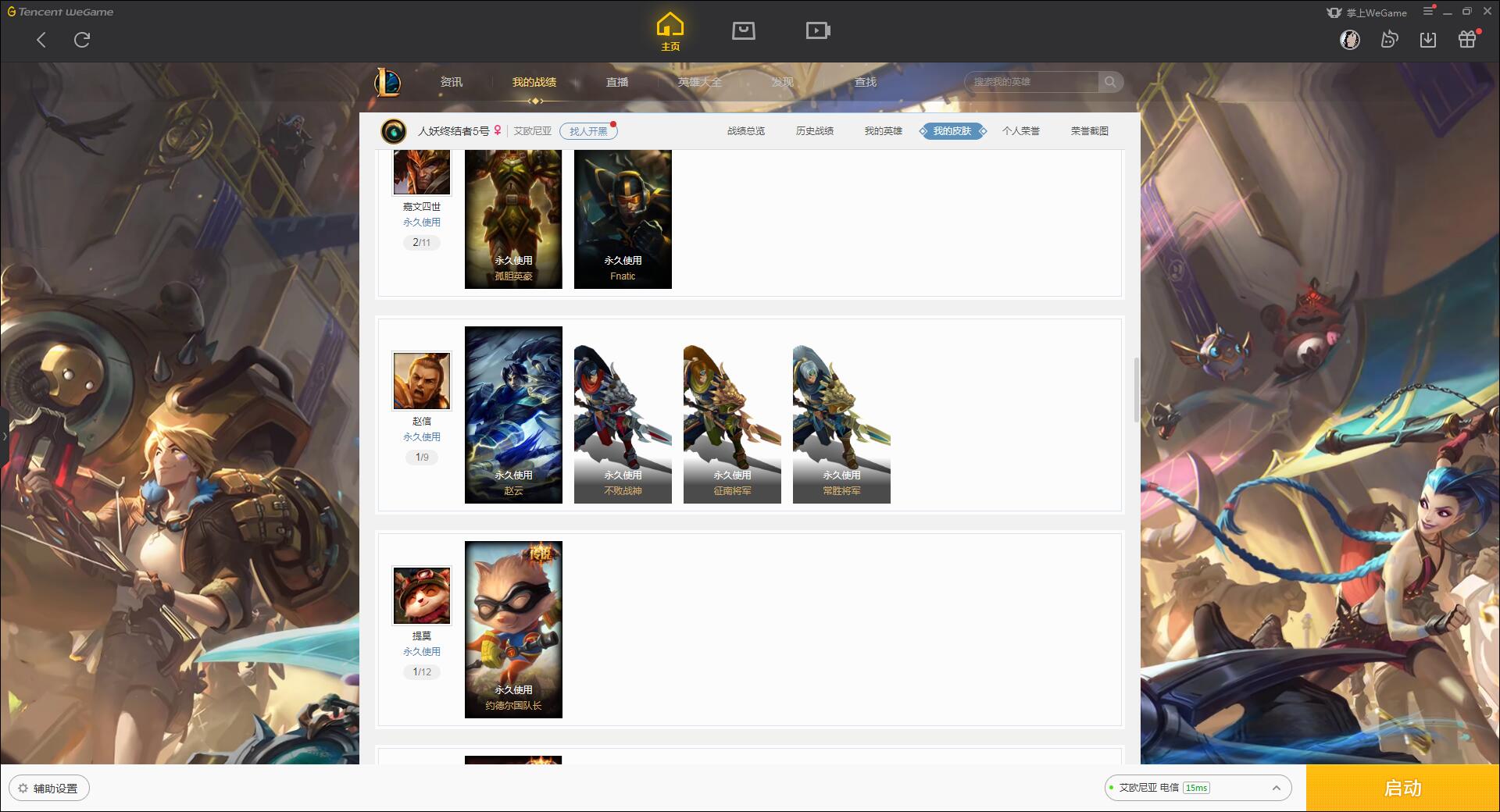Open the 不败战神 chroma card
The image size is (1500, 812).
623,424
